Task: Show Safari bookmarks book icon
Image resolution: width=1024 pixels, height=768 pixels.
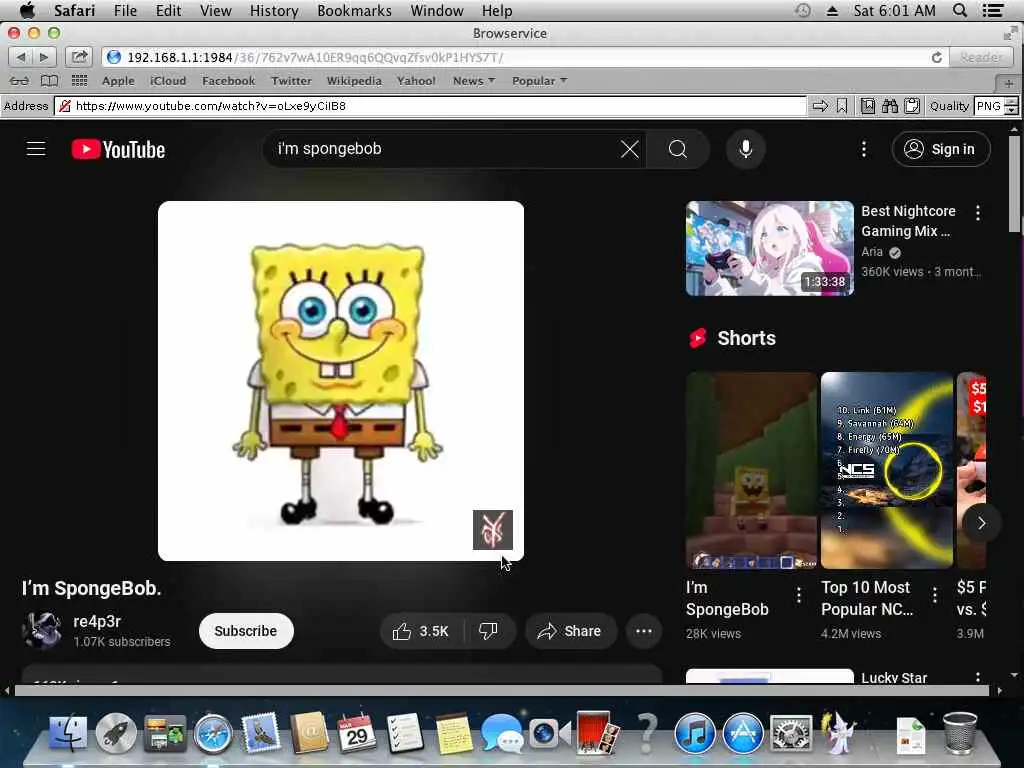Action: pos(49,81)
